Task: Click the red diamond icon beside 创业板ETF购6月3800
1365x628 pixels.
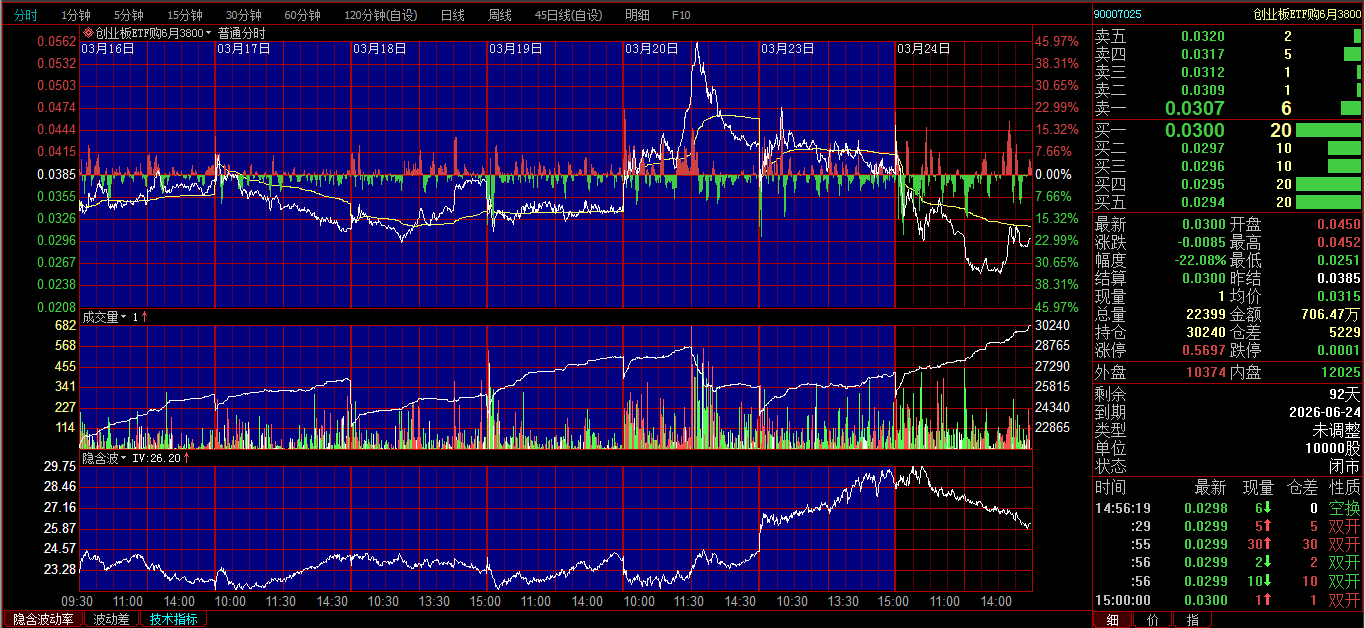Action: click(88, 33)
